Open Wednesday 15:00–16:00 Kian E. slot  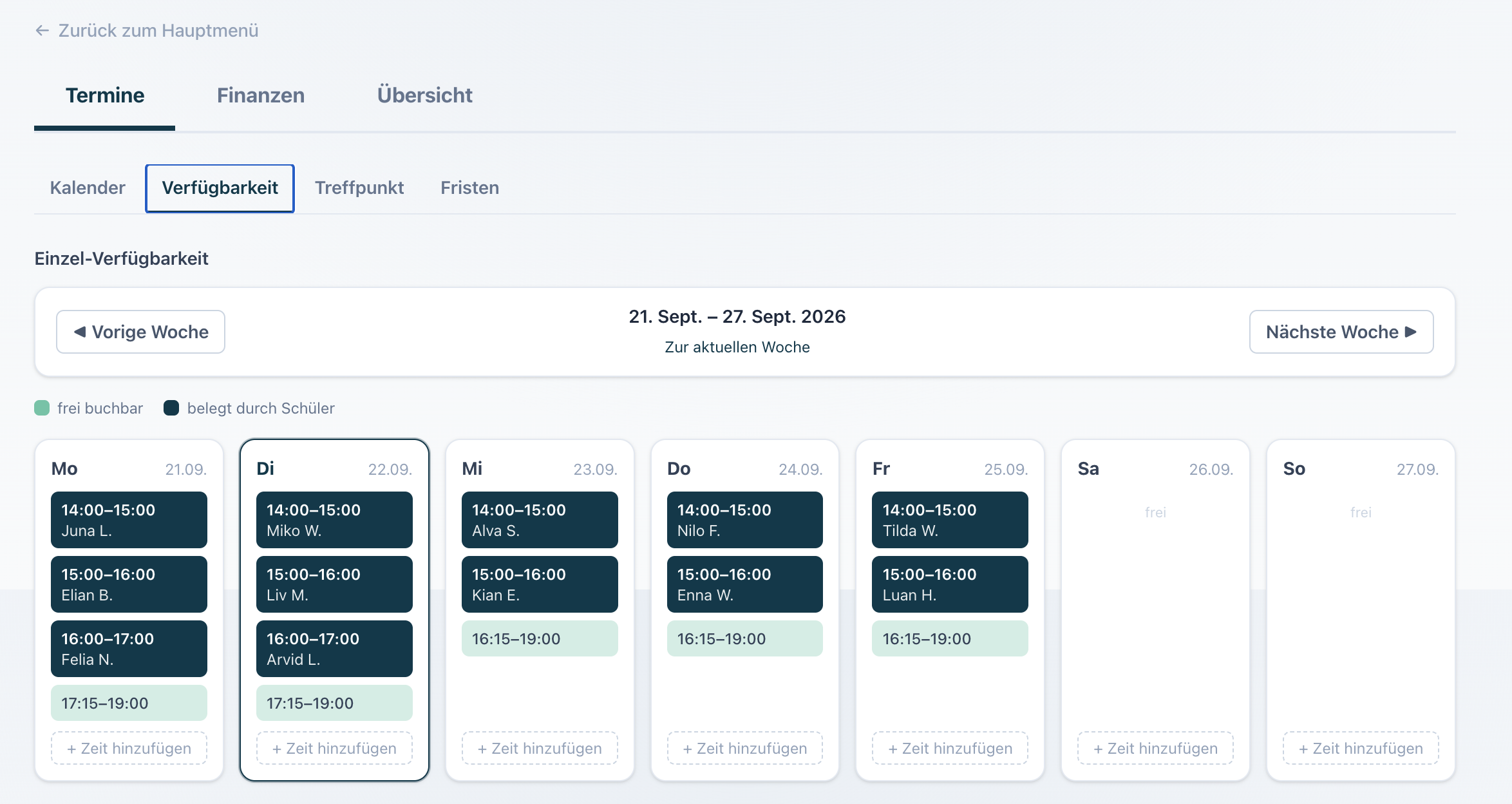pos(540,584)
